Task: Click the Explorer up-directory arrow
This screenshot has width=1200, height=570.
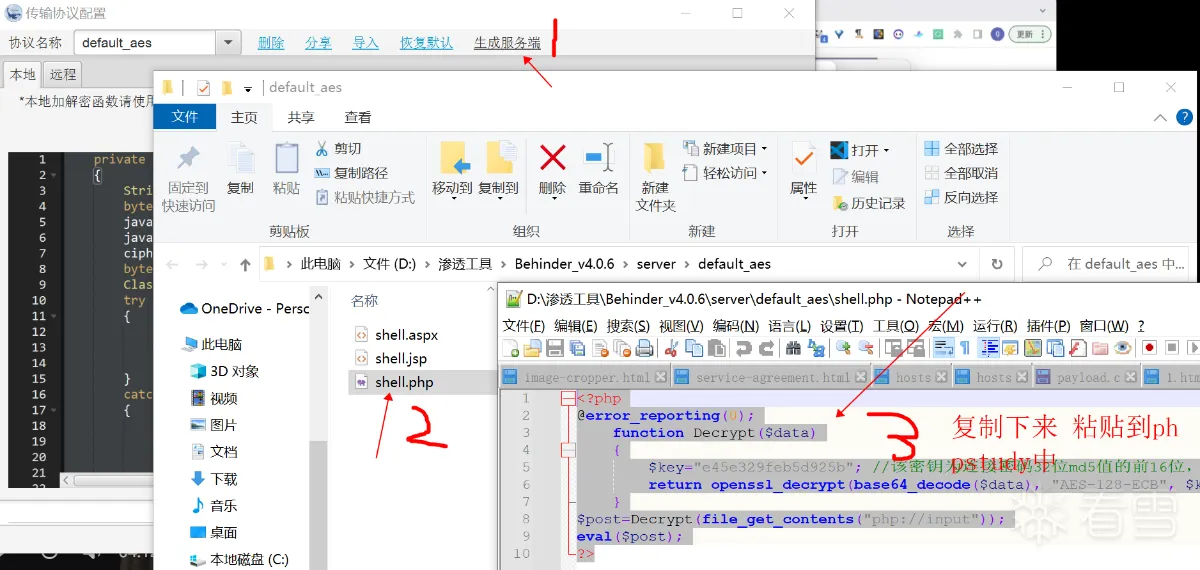Action: click(245, 265)
